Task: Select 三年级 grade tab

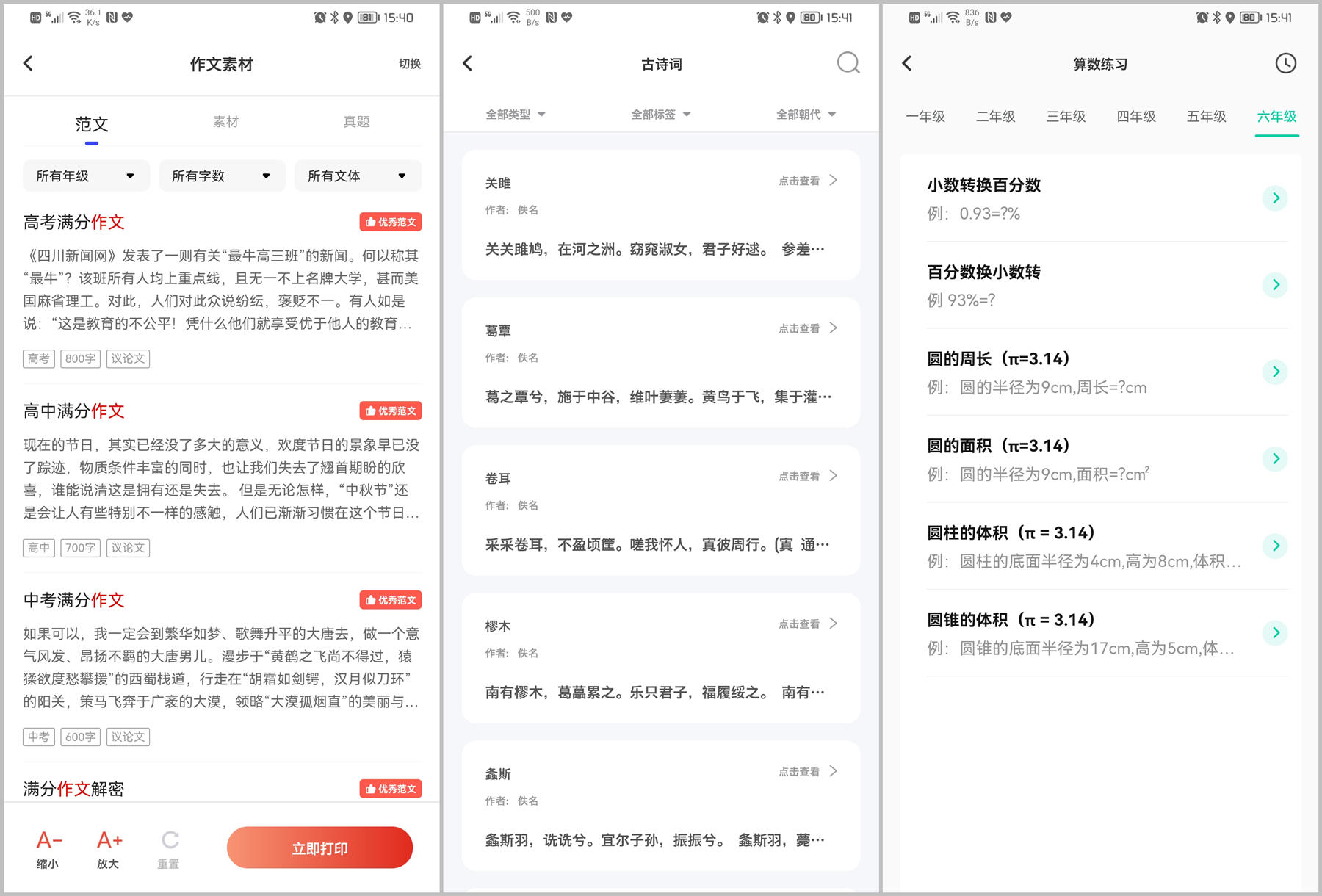Action: coord(1066,117)
